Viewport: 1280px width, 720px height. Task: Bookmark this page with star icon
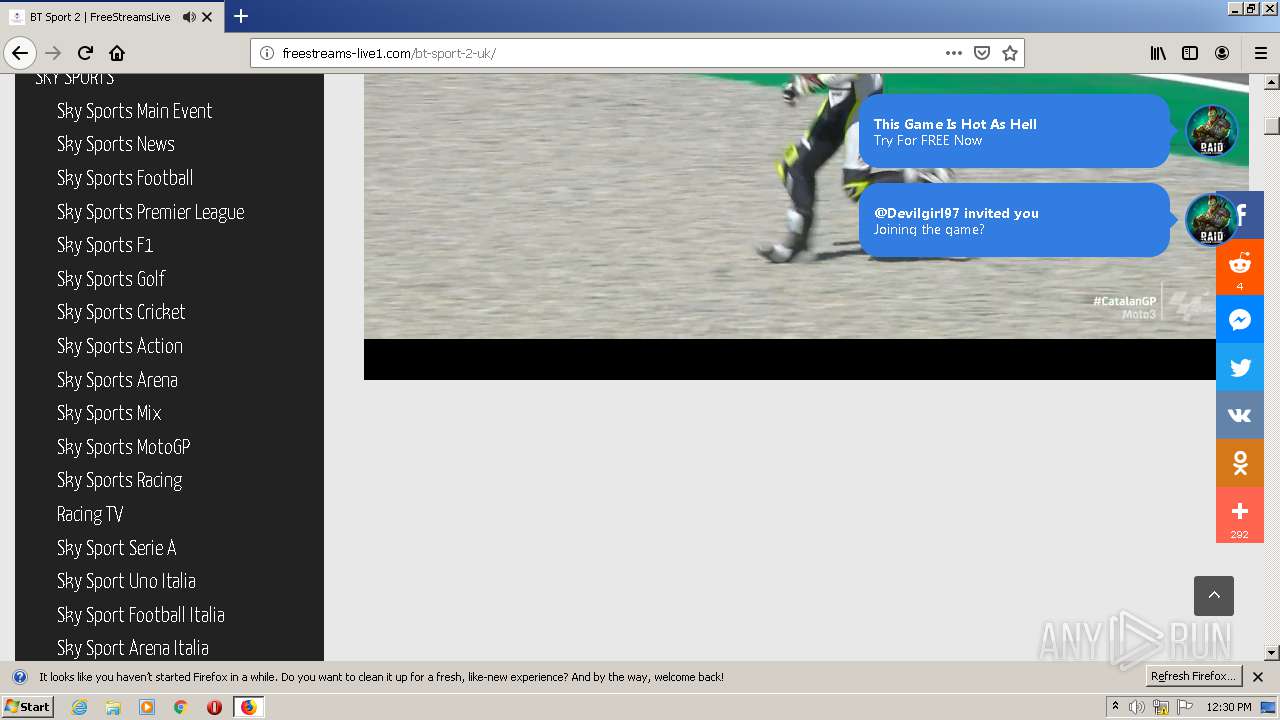click(x=1010, y=53)
